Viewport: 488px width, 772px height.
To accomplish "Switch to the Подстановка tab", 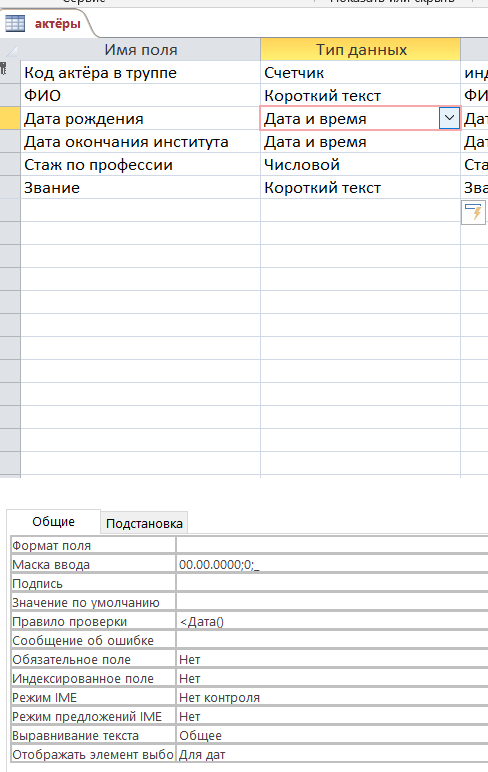I will tap(144, 523).
